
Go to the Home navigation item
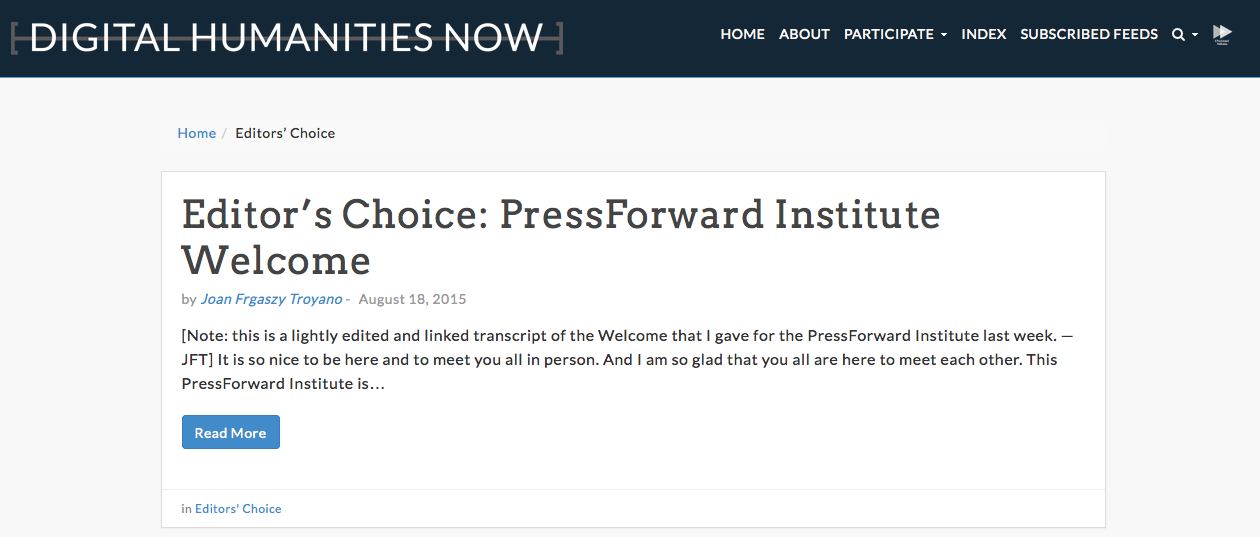click(742, 34)
